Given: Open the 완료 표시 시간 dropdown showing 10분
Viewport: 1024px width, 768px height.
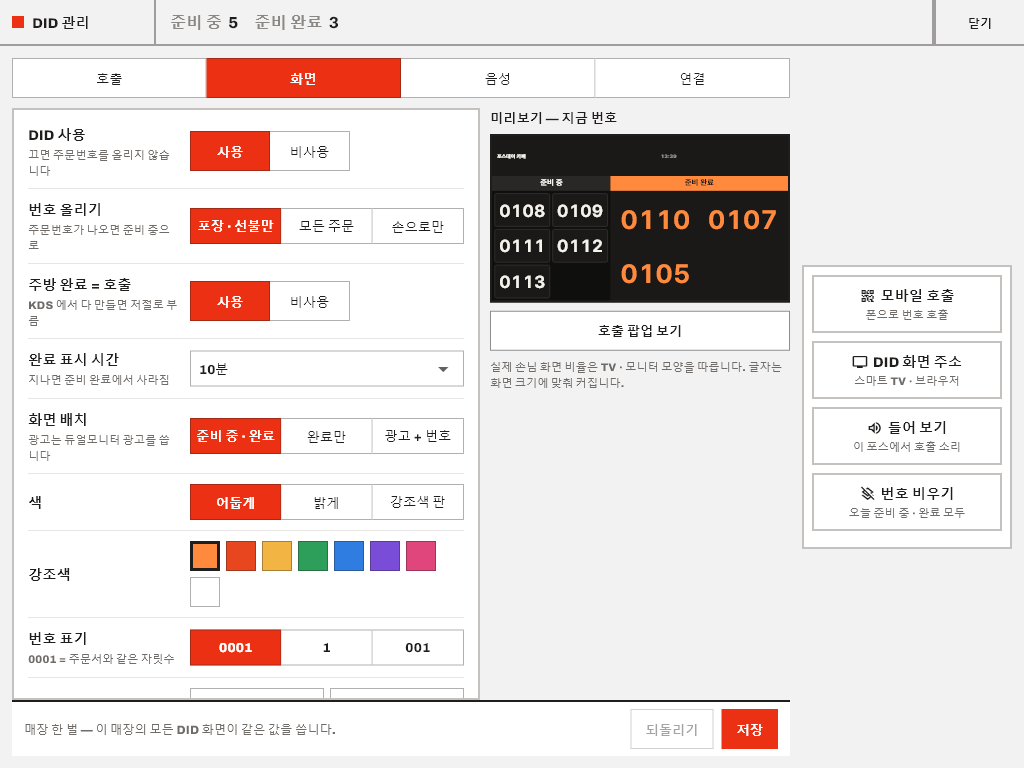Looking at the screenshot, I should point(327,369).
